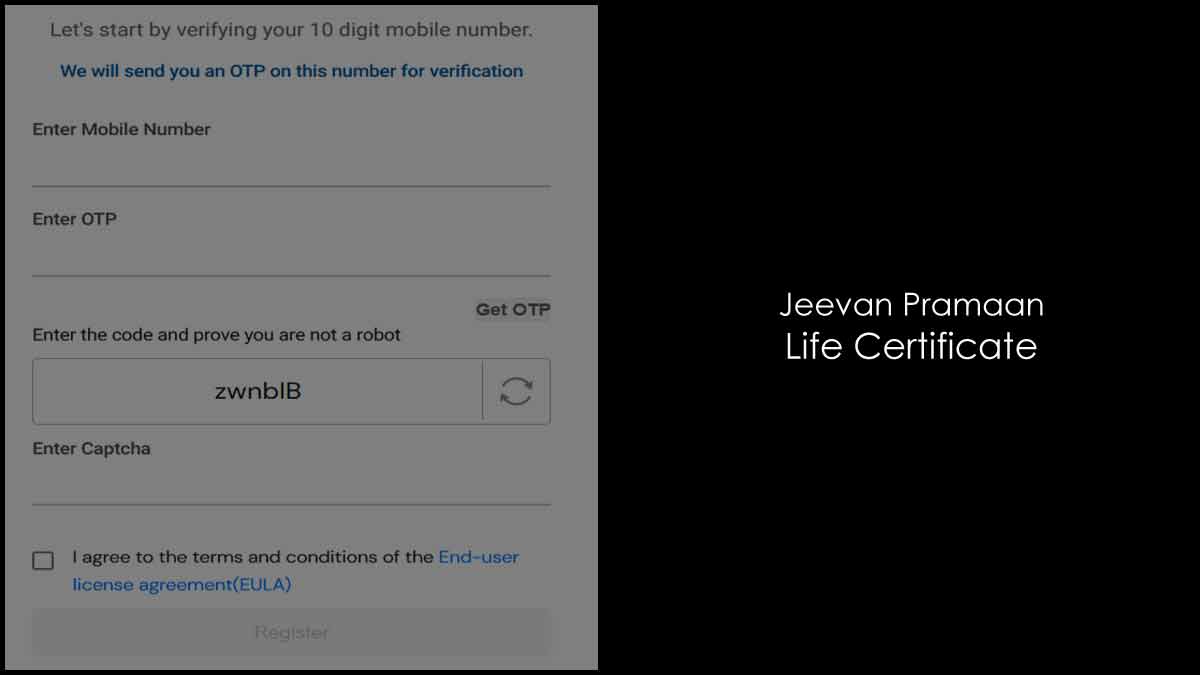
Task: Focus the Enter OTP field
Action: (x=291, y=255)
